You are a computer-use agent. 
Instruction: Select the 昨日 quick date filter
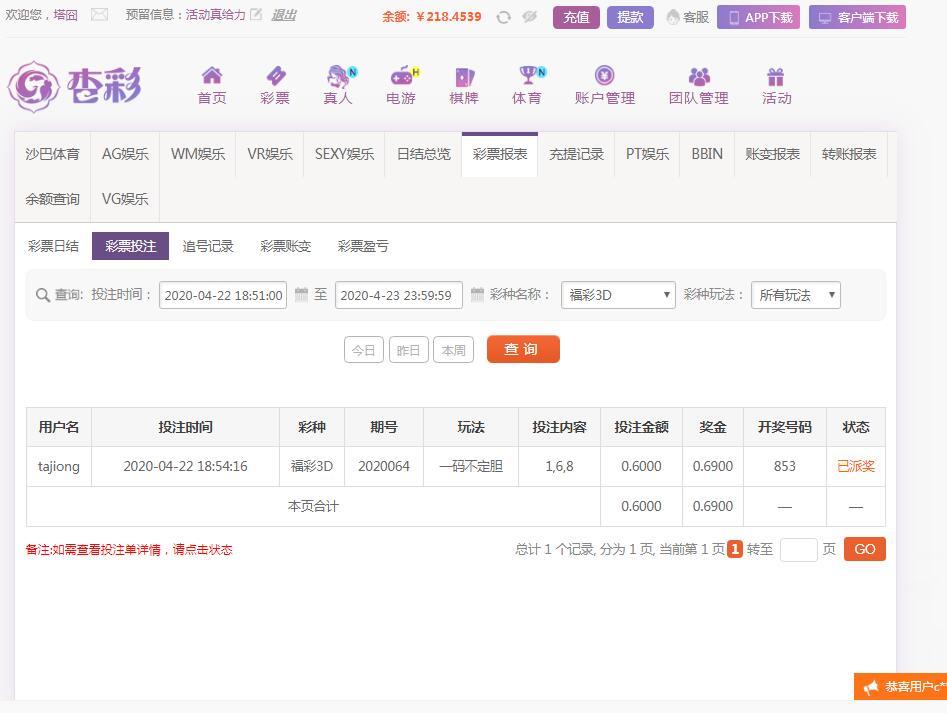click(408, 350)
